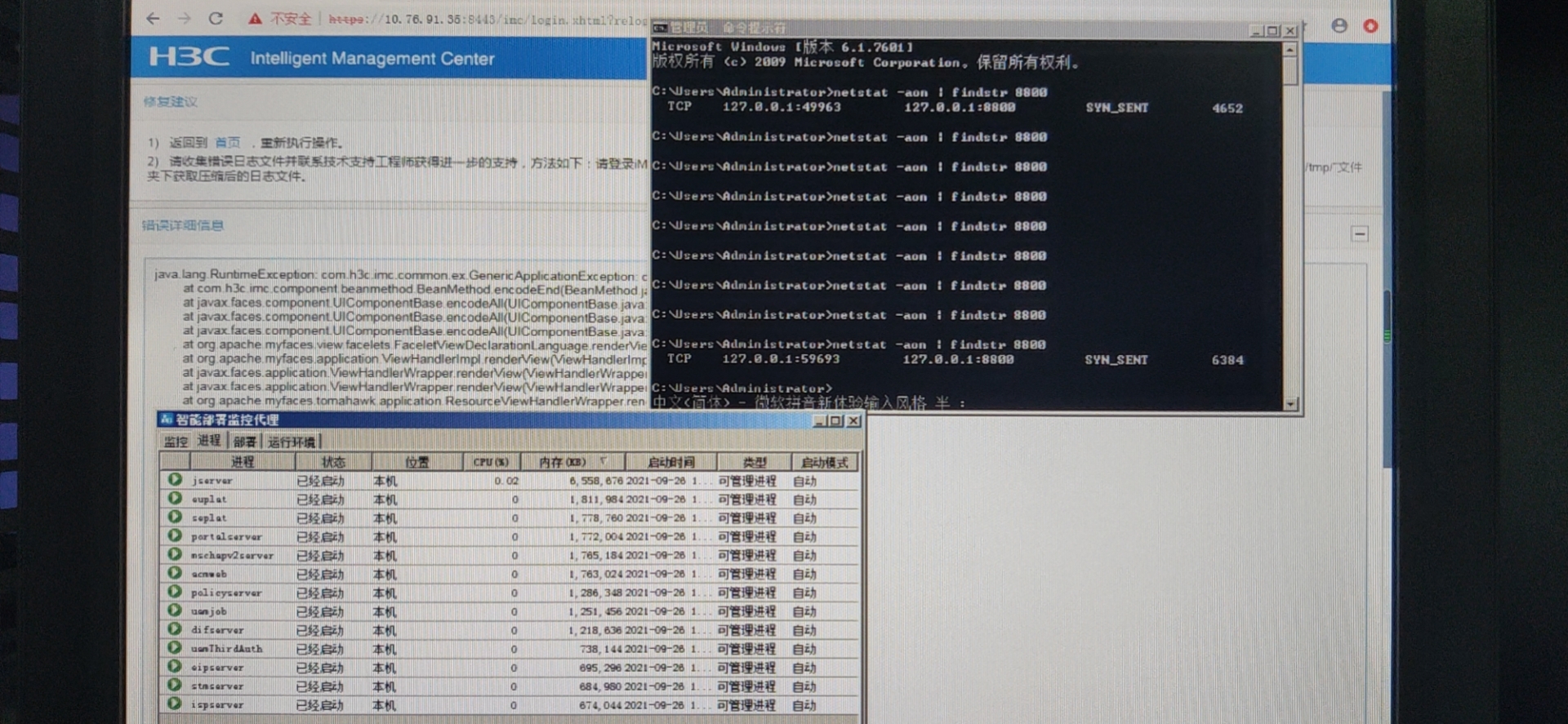Click the command prompt scrollbar up arrow

pos(1290,50)
